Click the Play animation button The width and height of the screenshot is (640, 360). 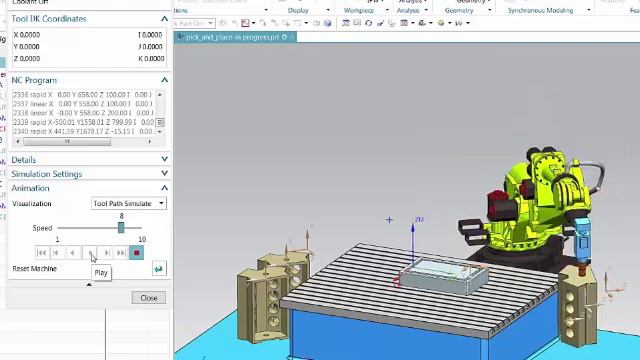pos(90,253)
